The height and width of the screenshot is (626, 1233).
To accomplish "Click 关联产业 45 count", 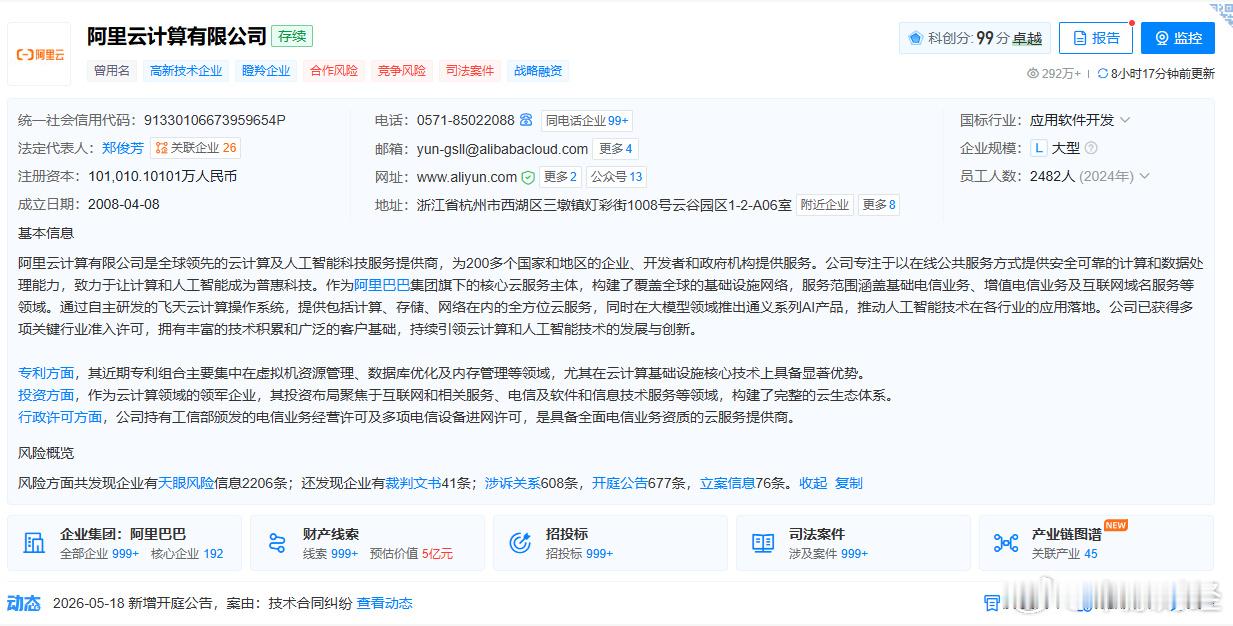I will tap(1065, 553).
